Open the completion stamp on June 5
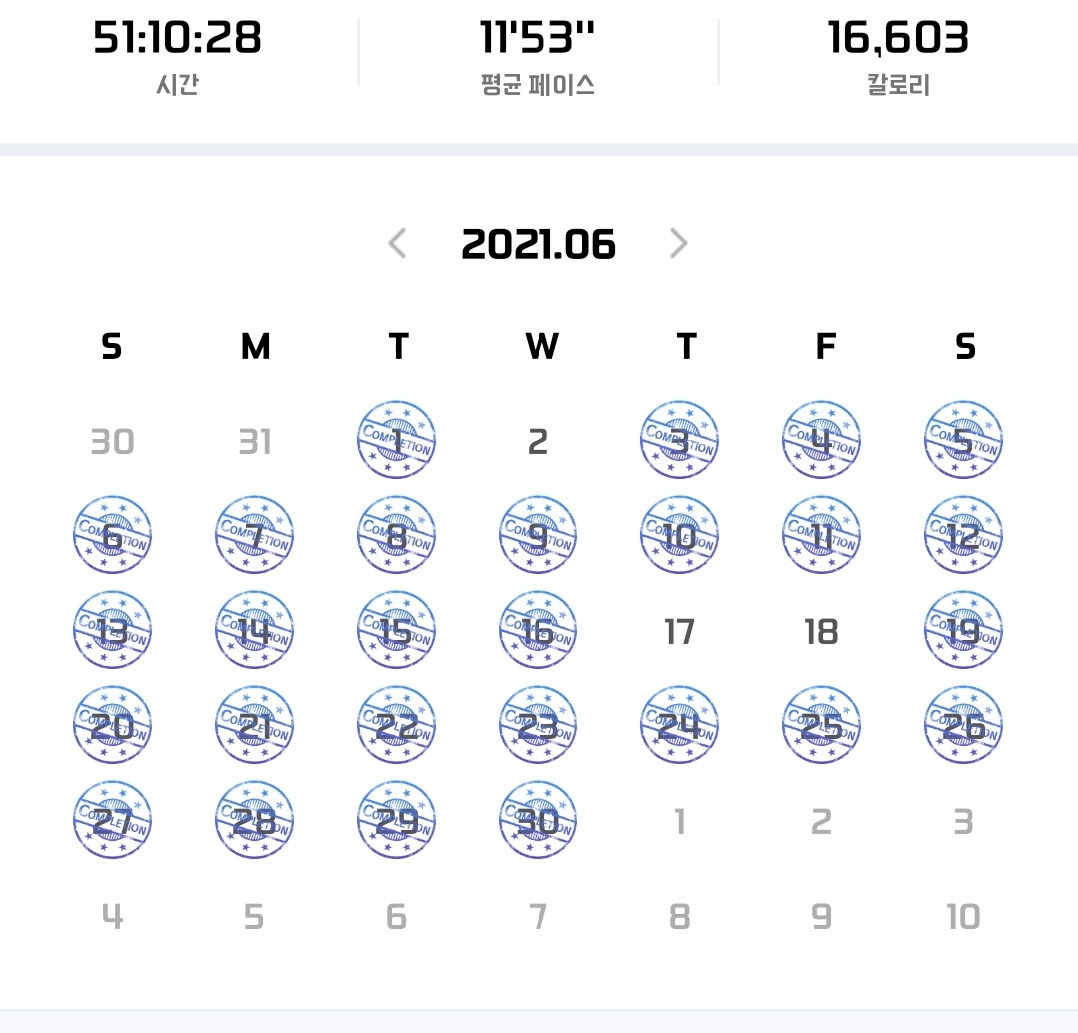This screenshot has width=1078, height=1033. [963, 438]
